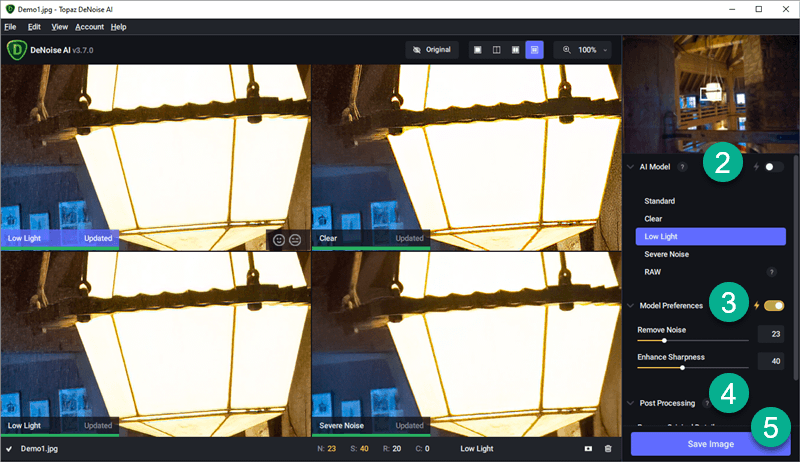This screenshot has height=462, width=800.
Task: Select the single image view icon
Action: point(478,50)
